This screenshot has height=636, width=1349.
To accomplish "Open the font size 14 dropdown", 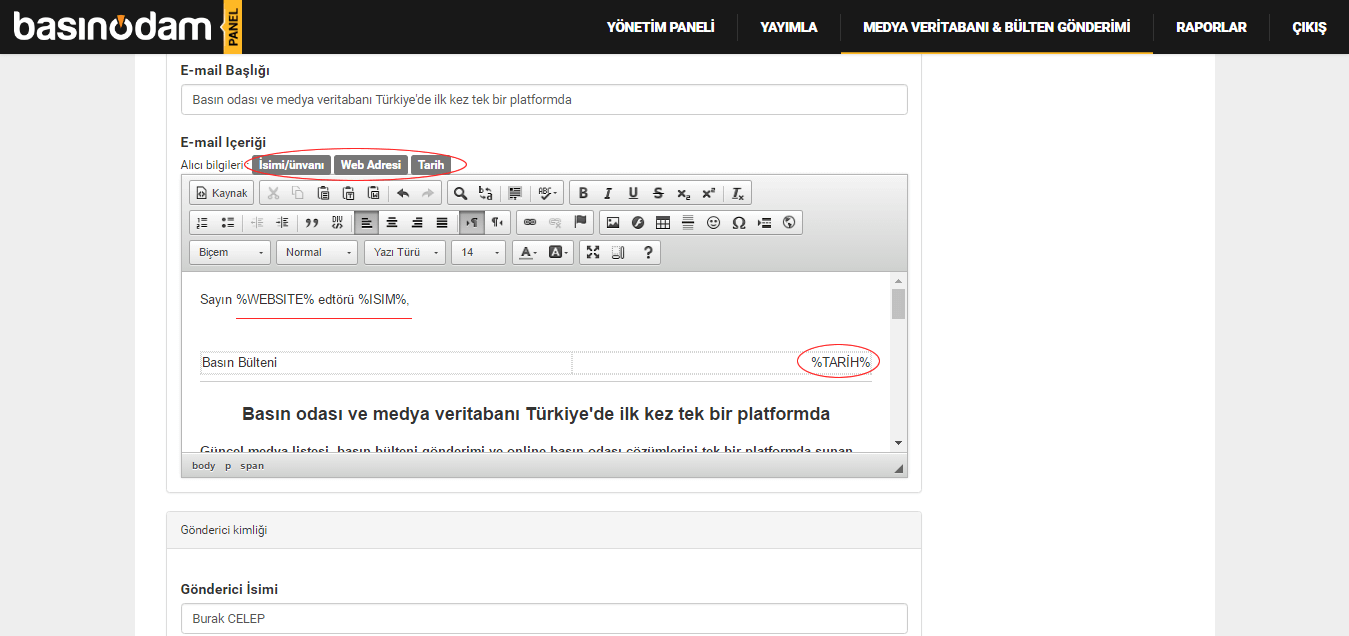I will [479, 252].
